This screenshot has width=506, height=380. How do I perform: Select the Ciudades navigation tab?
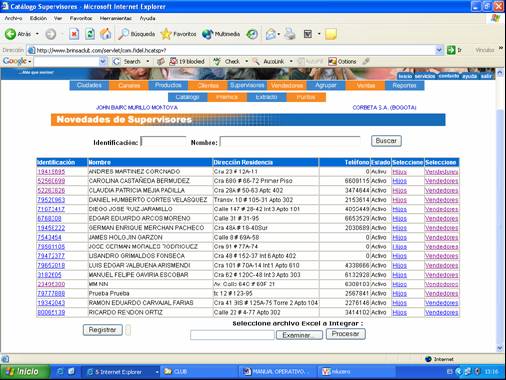[x=89, y=85]
